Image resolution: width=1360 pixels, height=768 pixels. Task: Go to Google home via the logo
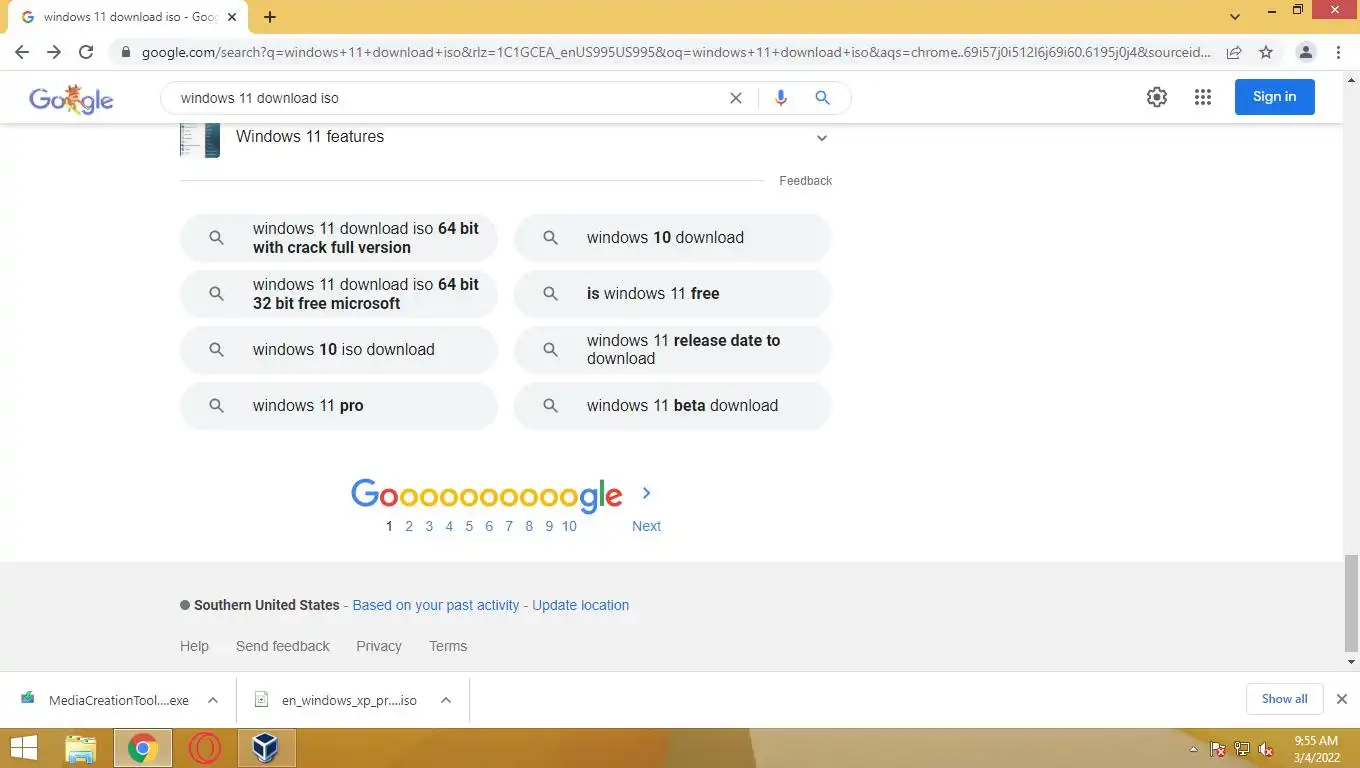click(71, 98)
